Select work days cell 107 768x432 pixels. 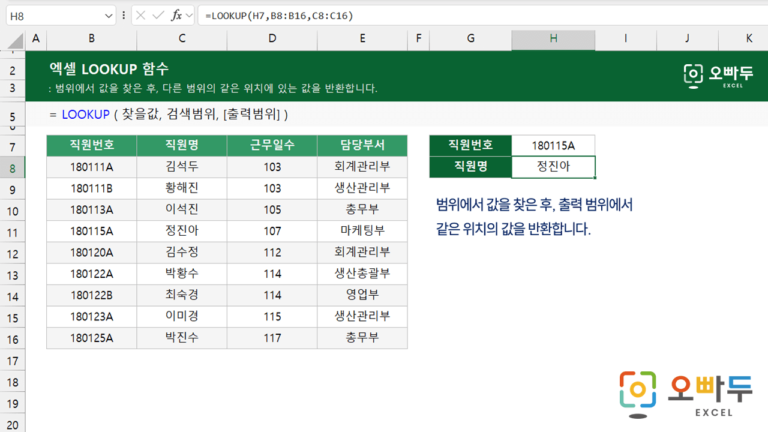click(x=272, y=231)
